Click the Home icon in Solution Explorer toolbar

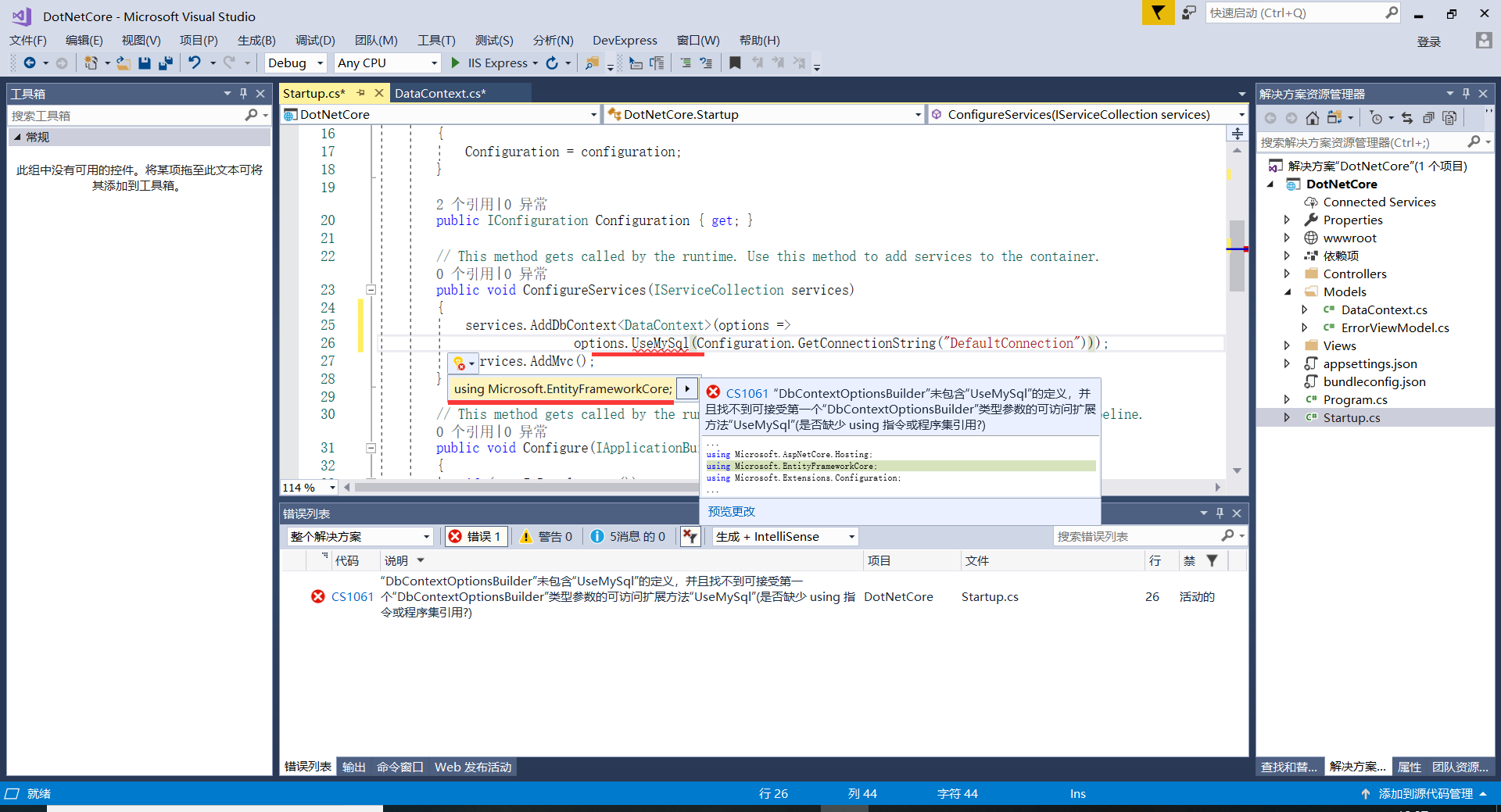pyautogui.click(x=1313, y=118)
